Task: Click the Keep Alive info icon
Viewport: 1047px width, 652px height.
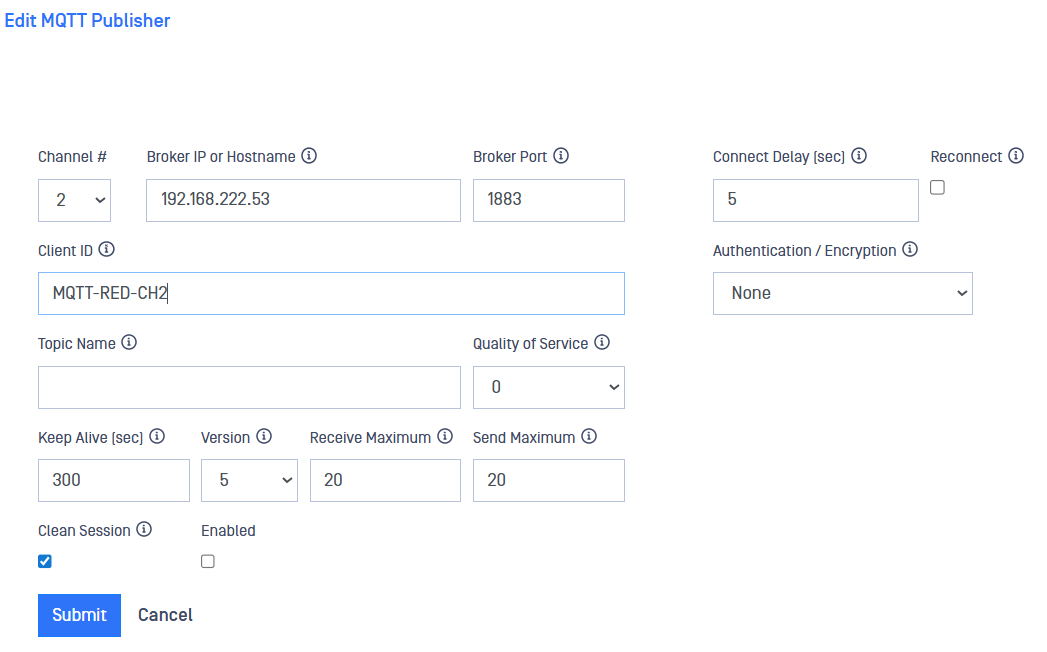Action: point(157,436)
